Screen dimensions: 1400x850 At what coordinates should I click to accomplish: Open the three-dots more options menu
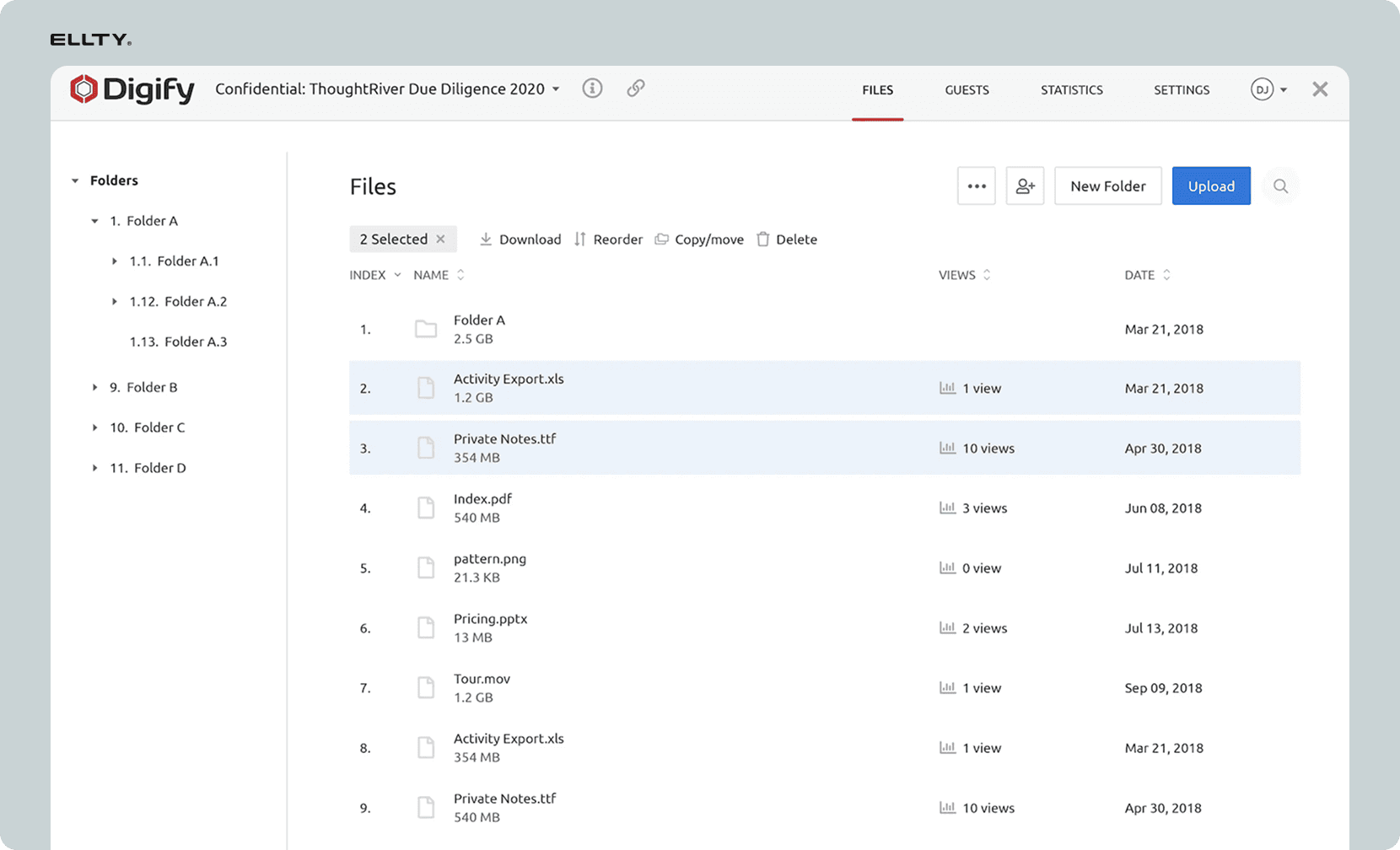(977, 186)
